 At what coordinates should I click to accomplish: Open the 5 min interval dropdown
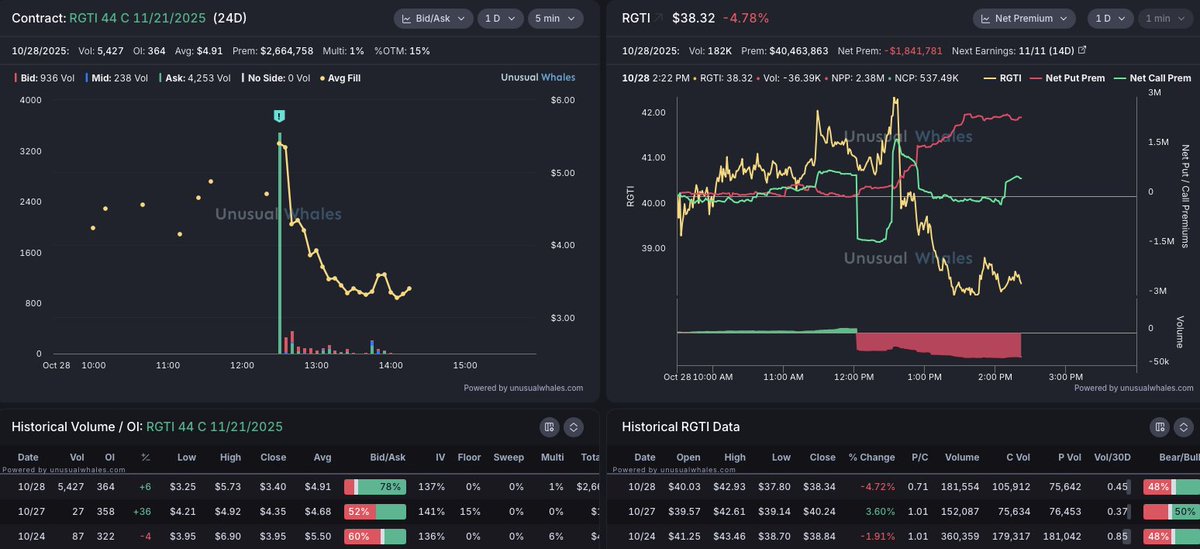click(x=555, y=18)
